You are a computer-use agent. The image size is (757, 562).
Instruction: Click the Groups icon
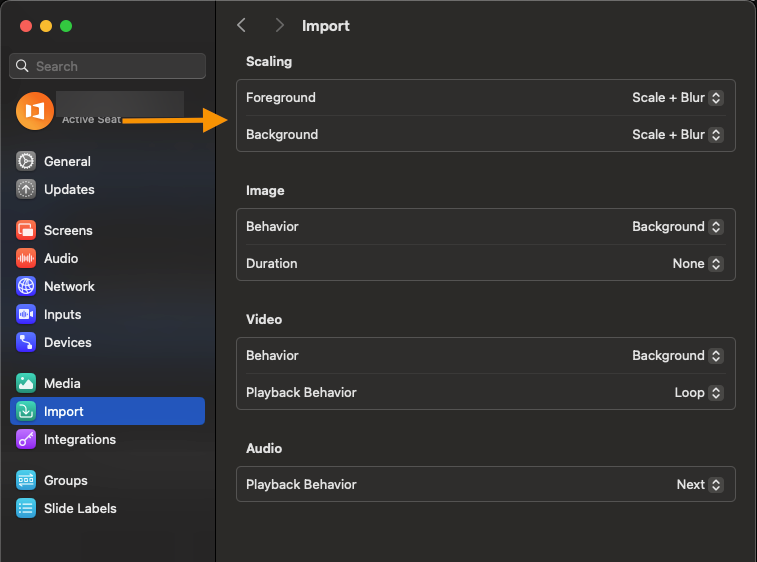click(26, 480)
